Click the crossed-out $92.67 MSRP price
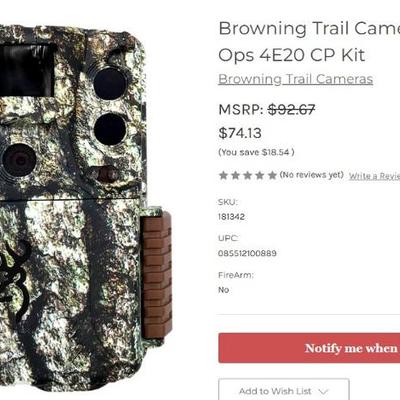This screenshot has width=400, height=400. click(x=292, y=109)
